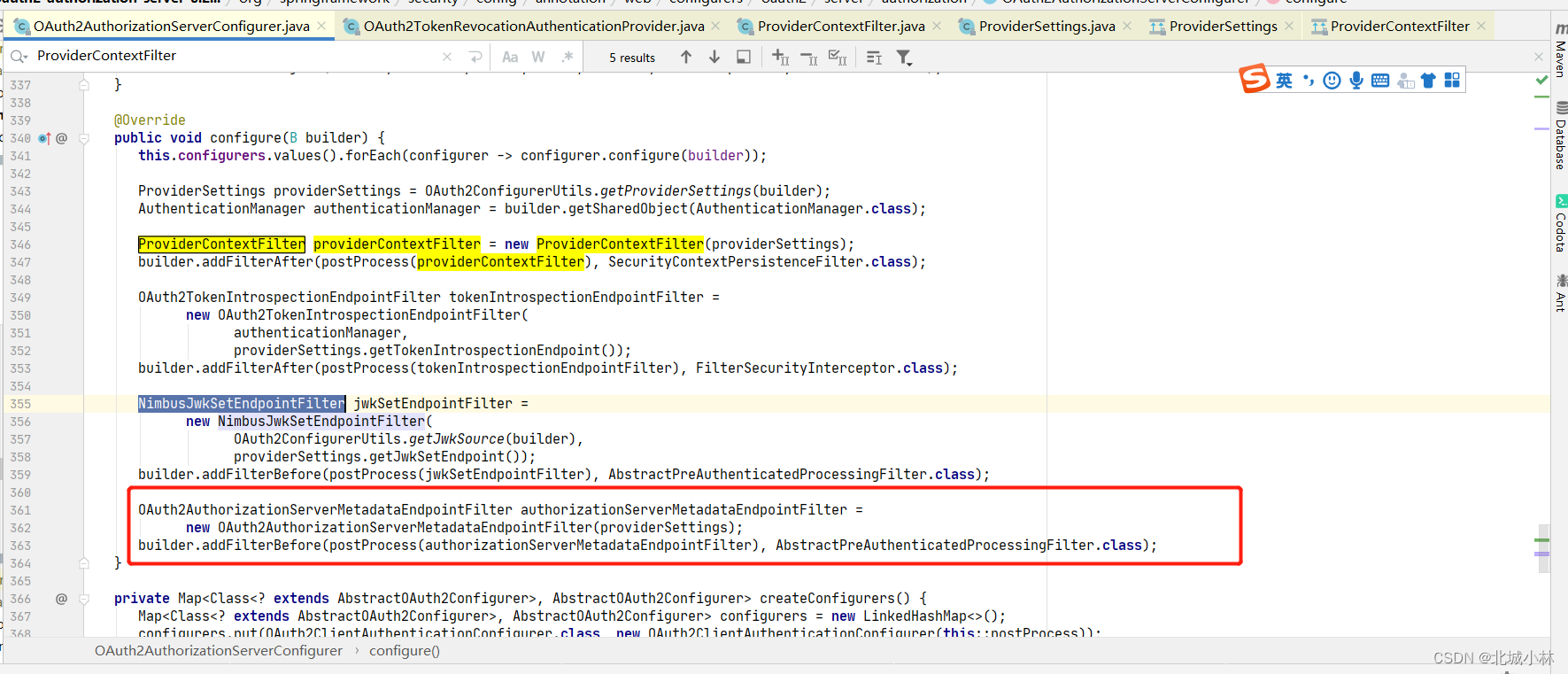Click the @ gutter icon on line 340
Screen dimensions: 1568x674
(61, 138)
